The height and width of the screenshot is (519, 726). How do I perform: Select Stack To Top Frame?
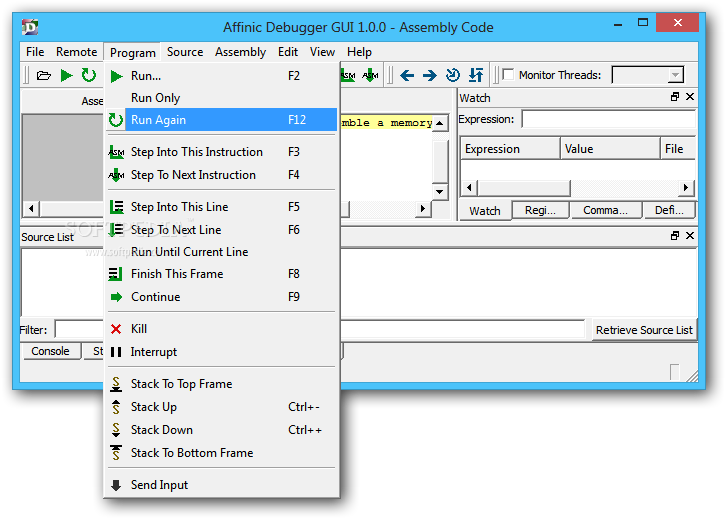(x=222, y=384)
